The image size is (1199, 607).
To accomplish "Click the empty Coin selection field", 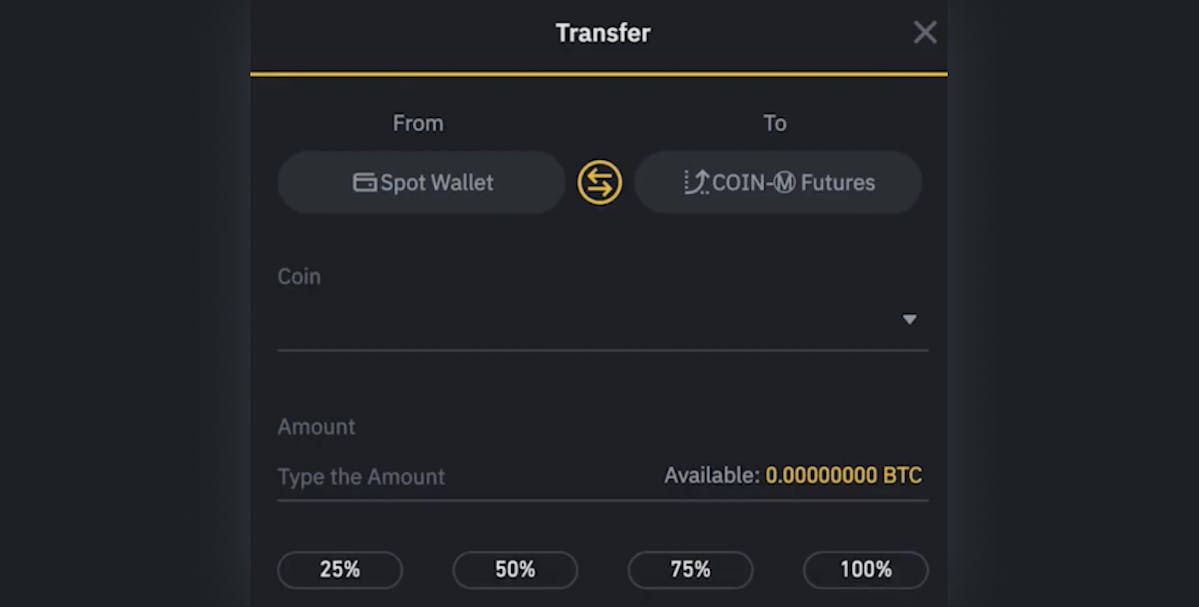I will pyautogui.click(x=603, y=320).
